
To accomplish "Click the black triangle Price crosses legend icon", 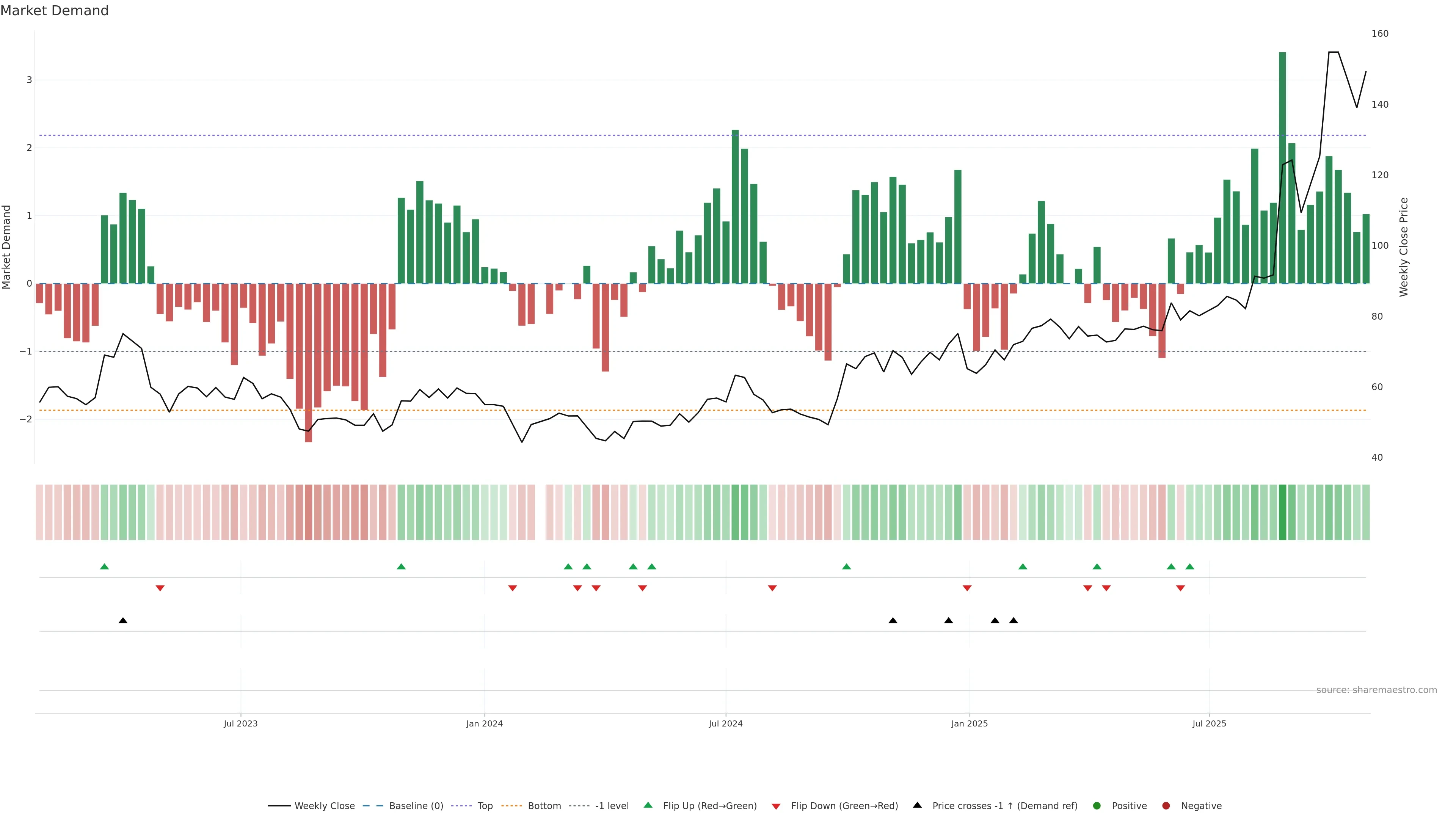I will 917,805.
